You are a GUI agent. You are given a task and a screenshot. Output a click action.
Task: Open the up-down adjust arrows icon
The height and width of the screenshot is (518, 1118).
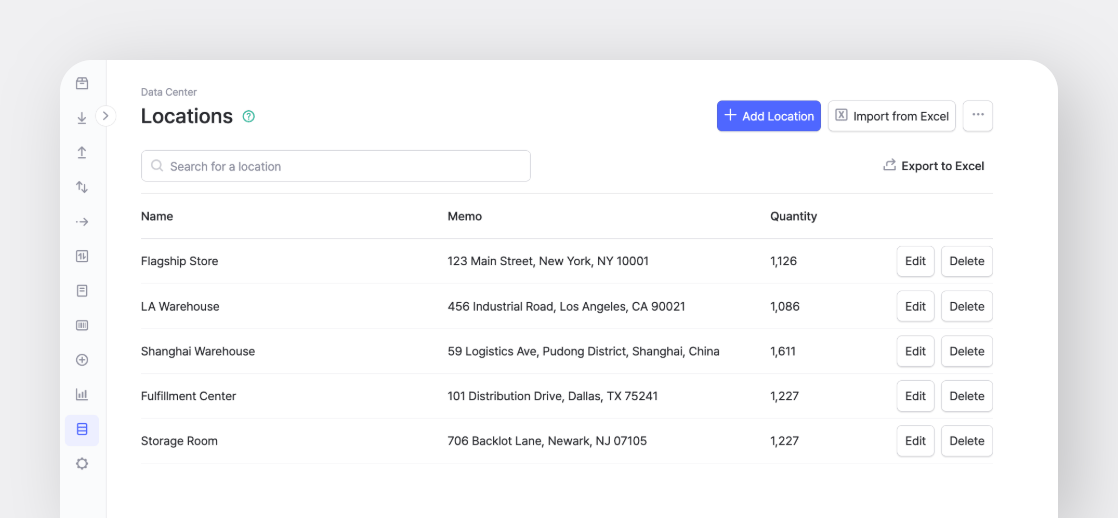pyautogui.click(x=82, y=187)
